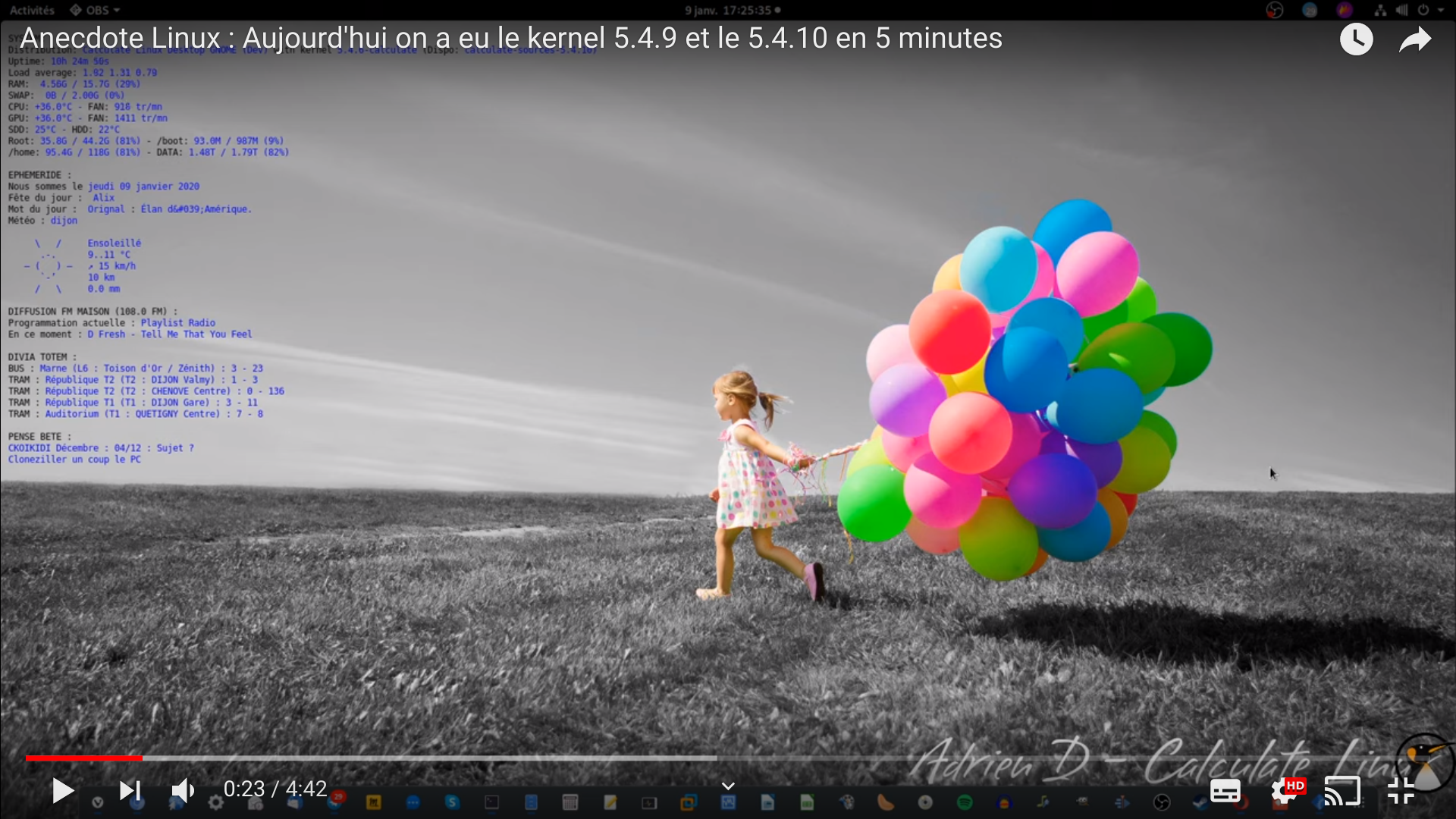Exit fullscreen mode

coord(1401,791)
